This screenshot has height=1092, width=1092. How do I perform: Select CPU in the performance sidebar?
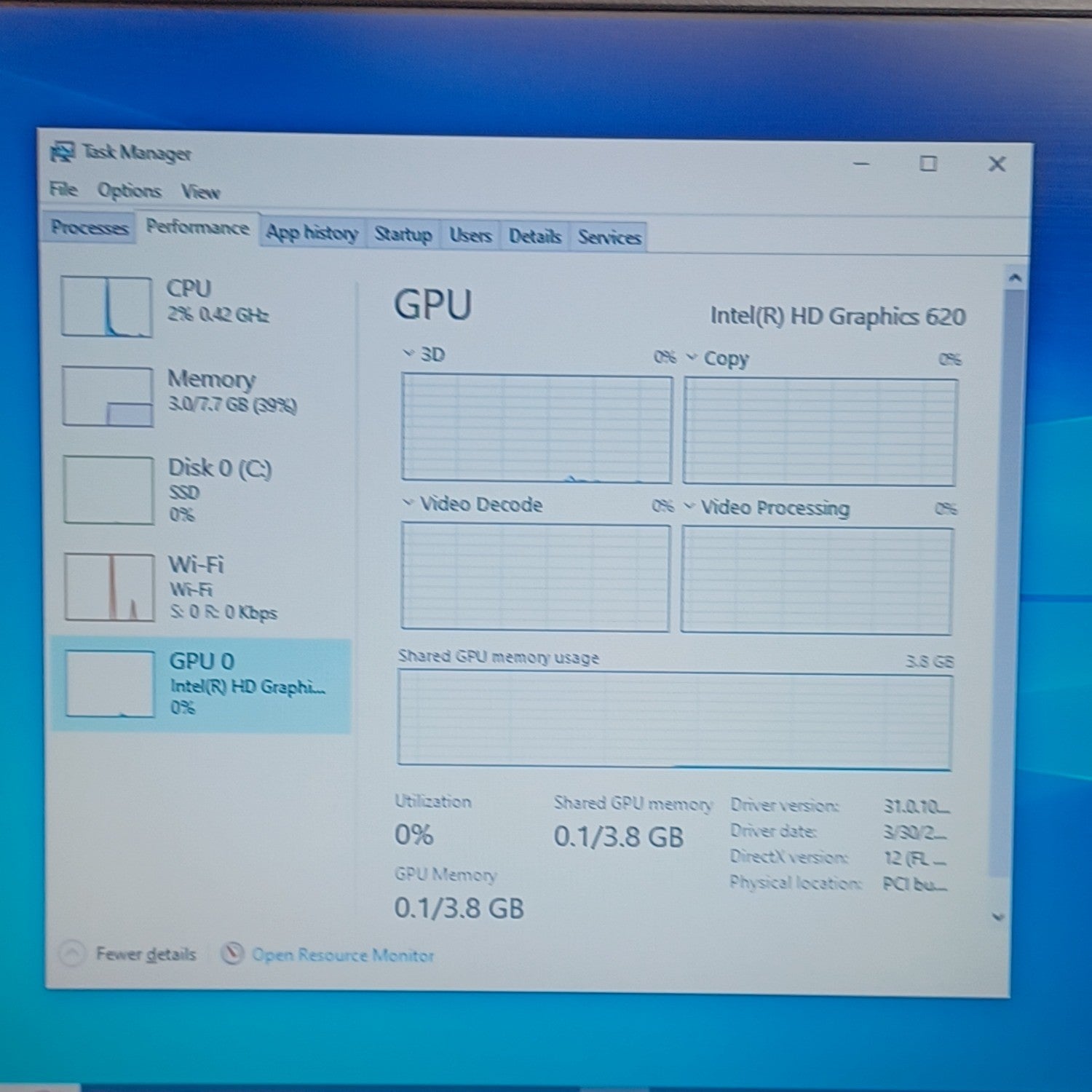coord(201,306)
